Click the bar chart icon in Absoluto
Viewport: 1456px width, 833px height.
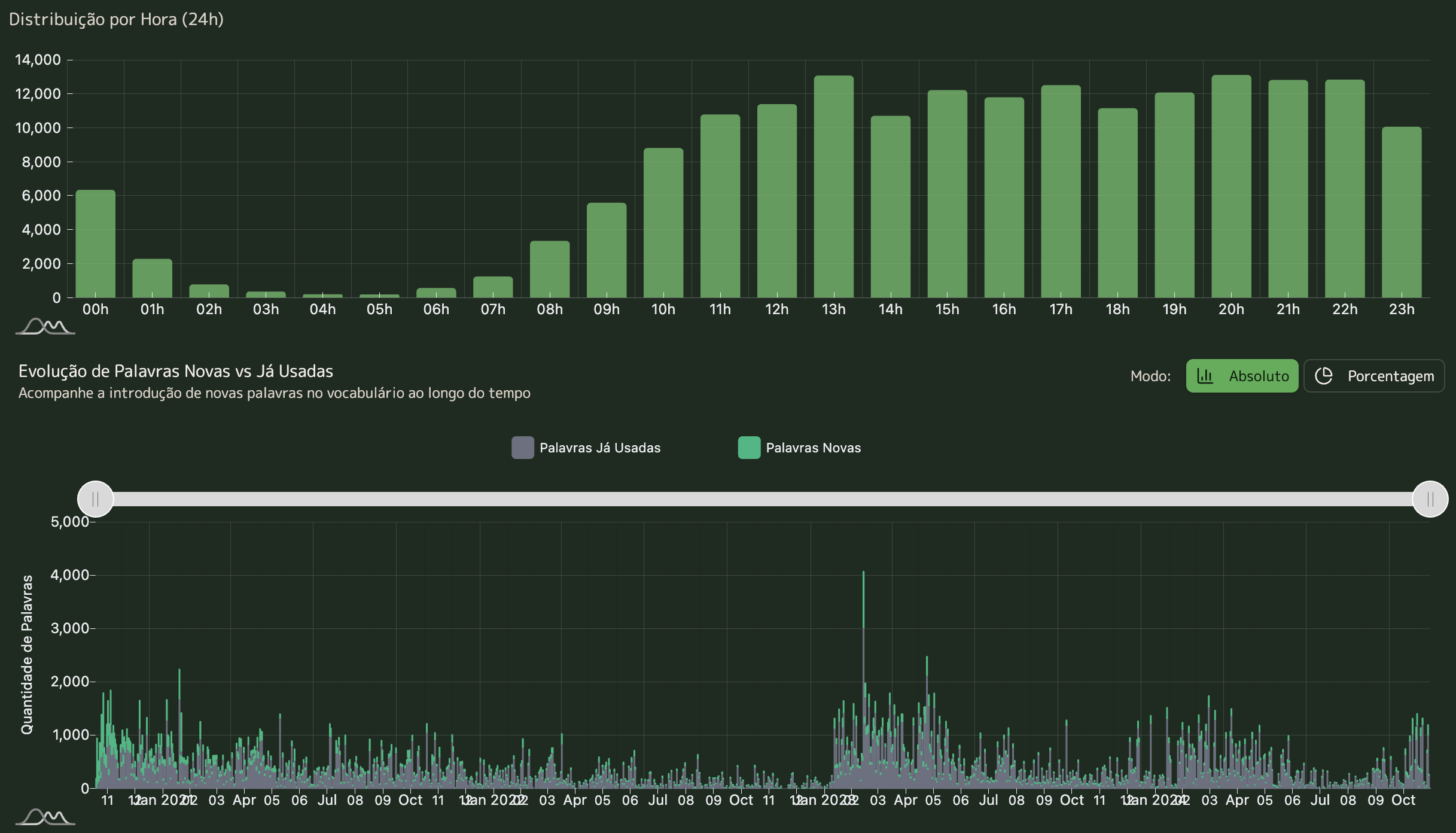pyautogui.click(x=1205, y=376)
